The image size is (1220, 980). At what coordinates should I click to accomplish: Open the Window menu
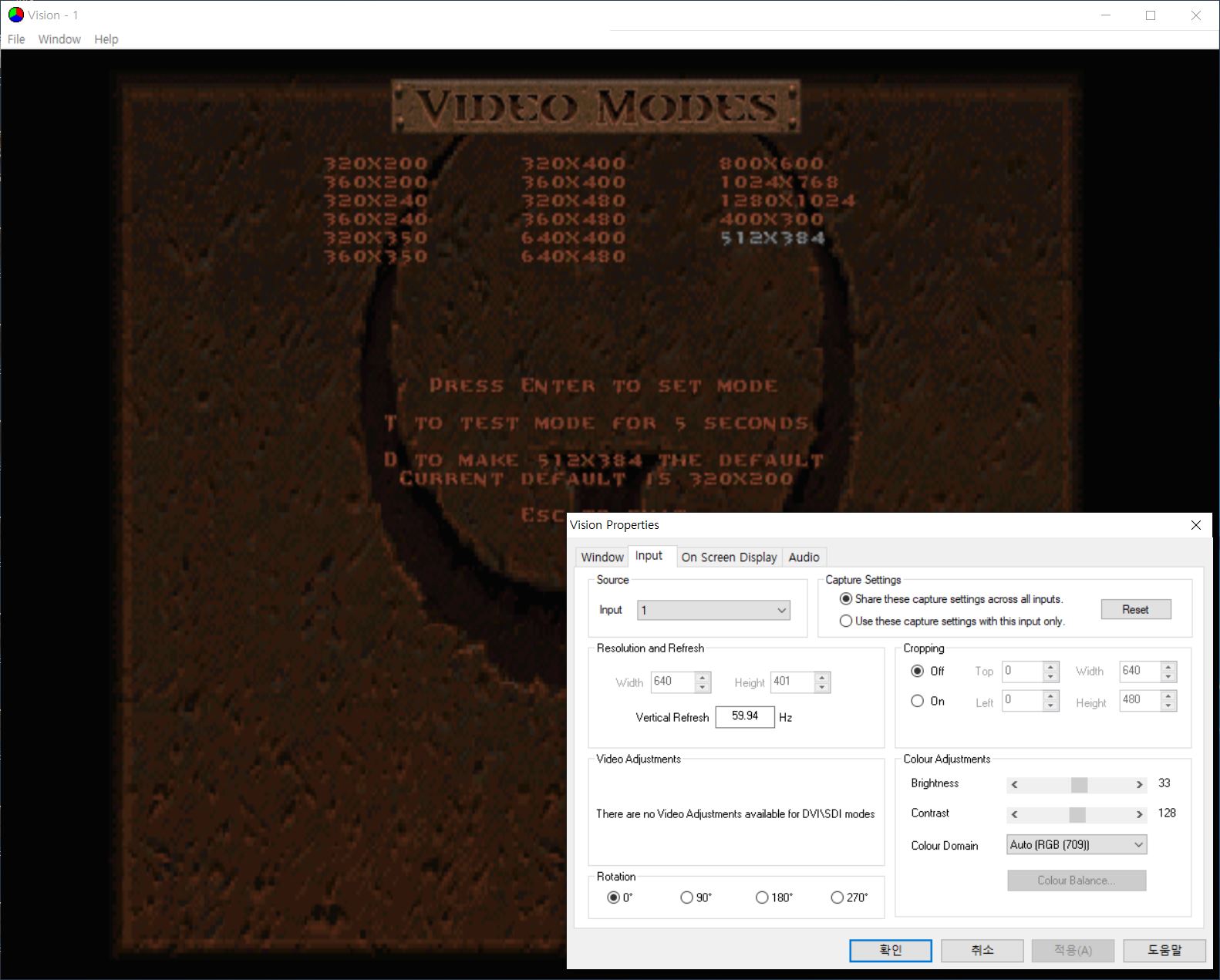(59, 39)
